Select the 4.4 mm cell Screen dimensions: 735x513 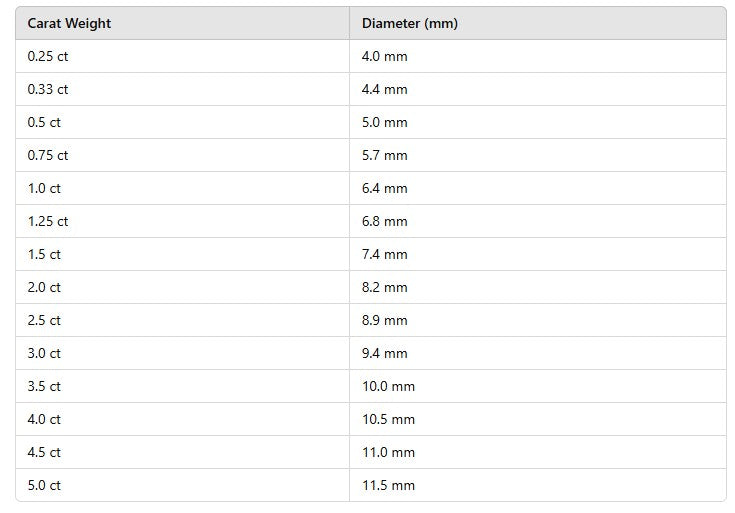pyautogui.click(x=538, y=89)
